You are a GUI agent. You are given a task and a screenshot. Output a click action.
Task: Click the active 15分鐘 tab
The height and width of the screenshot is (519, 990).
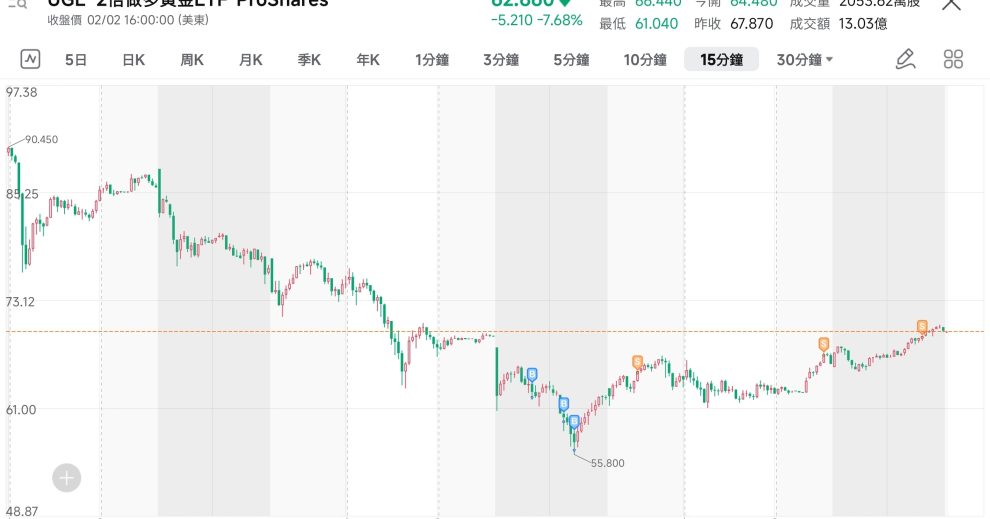[721, 60]
